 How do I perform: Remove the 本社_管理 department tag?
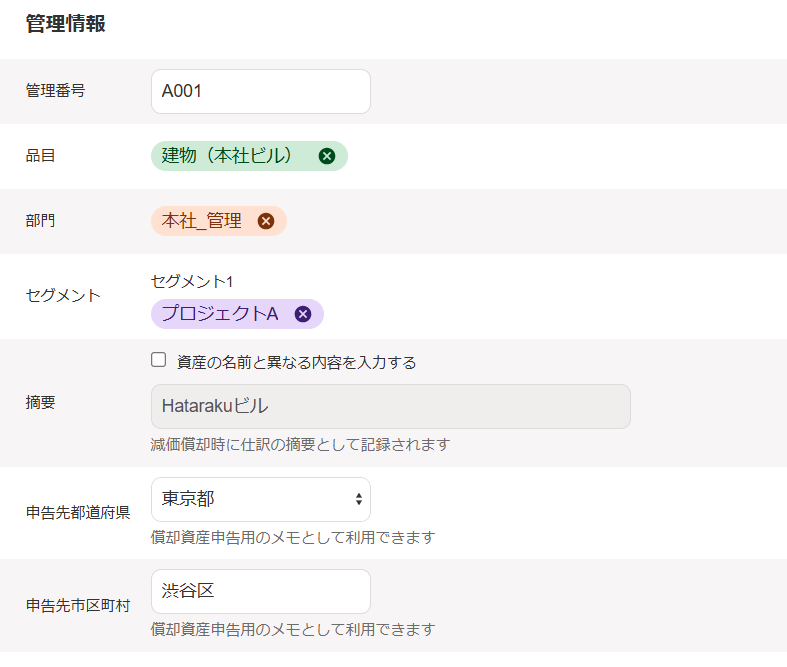coord(265,221)
